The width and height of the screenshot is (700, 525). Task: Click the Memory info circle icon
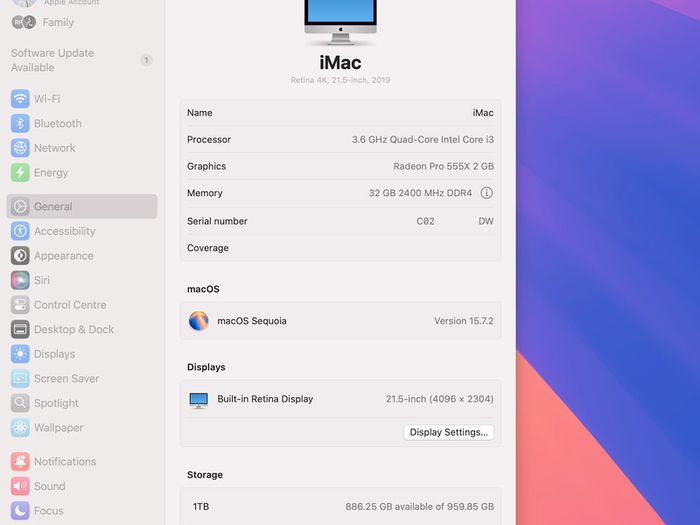pos(486,193)
